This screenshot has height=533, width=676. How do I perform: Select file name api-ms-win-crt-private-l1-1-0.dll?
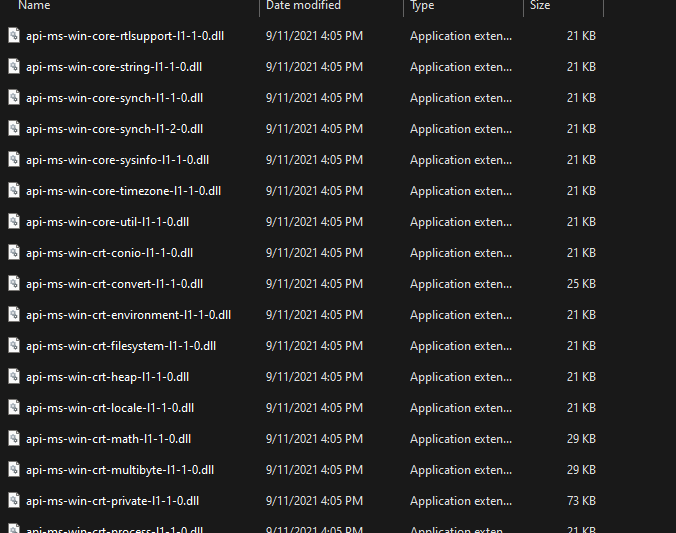click(113, 501)
